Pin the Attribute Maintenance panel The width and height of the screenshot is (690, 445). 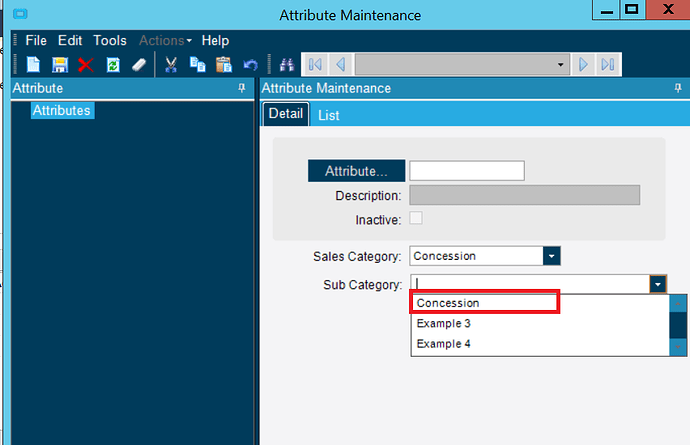678,88
